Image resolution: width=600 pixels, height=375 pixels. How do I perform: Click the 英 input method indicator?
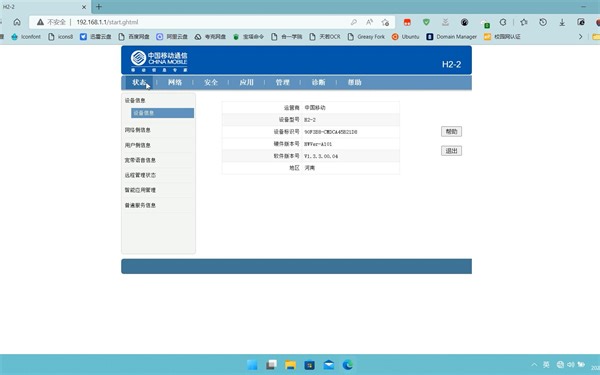click(x=546, y=365)
